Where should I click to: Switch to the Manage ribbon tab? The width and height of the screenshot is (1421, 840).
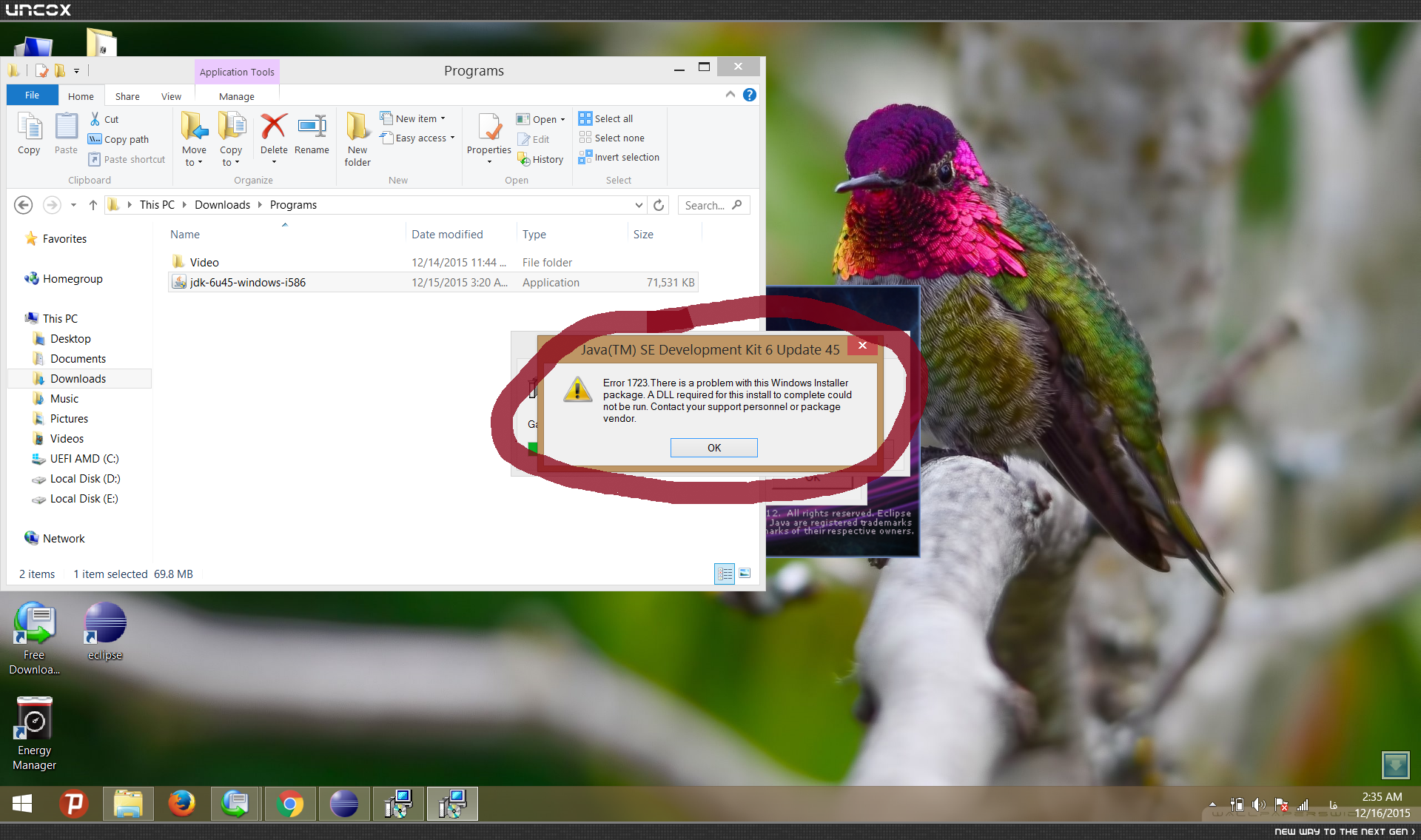point(237,96)
